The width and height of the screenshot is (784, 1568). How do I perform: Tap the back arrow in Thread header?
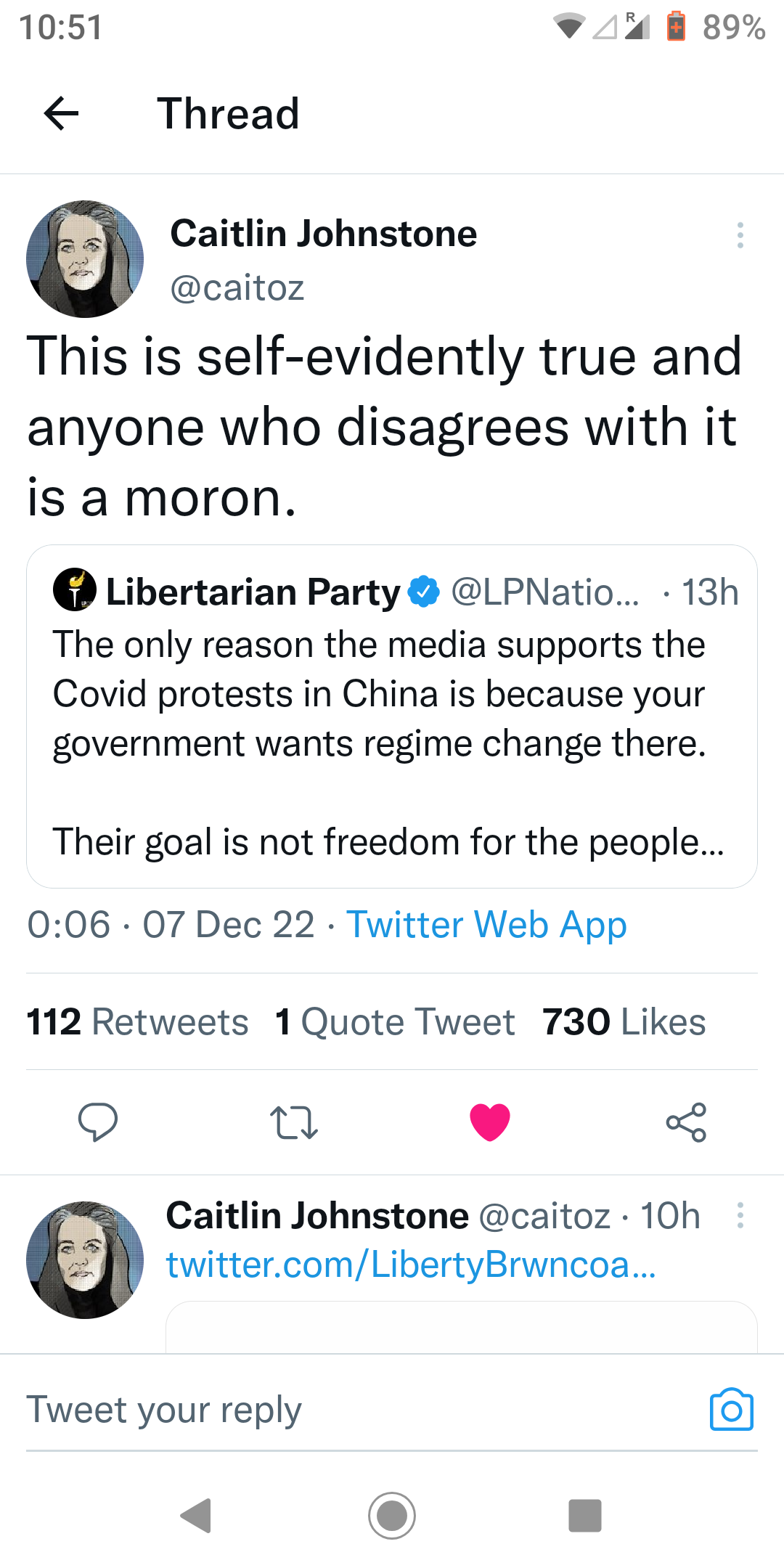[62, 114]
